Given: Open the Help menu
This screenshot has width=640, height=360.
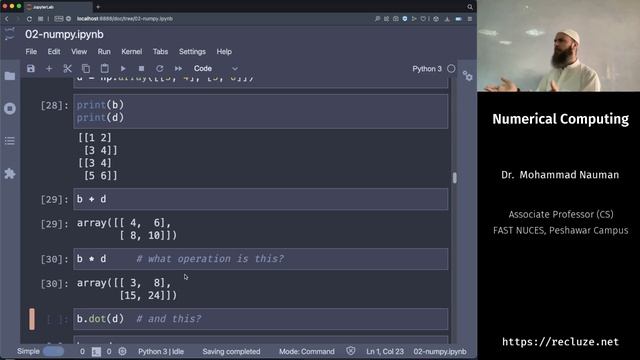Looking at the screenshot, I should [224, 51].
